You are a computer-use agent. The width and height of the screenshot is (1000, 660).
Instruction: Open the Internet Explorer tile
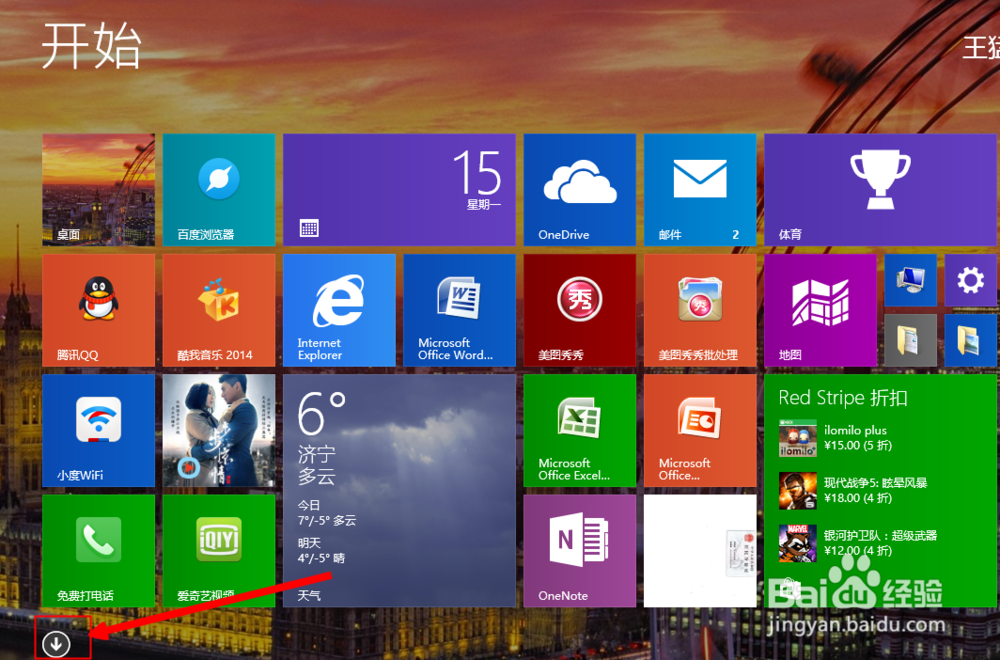click(339, 310)
